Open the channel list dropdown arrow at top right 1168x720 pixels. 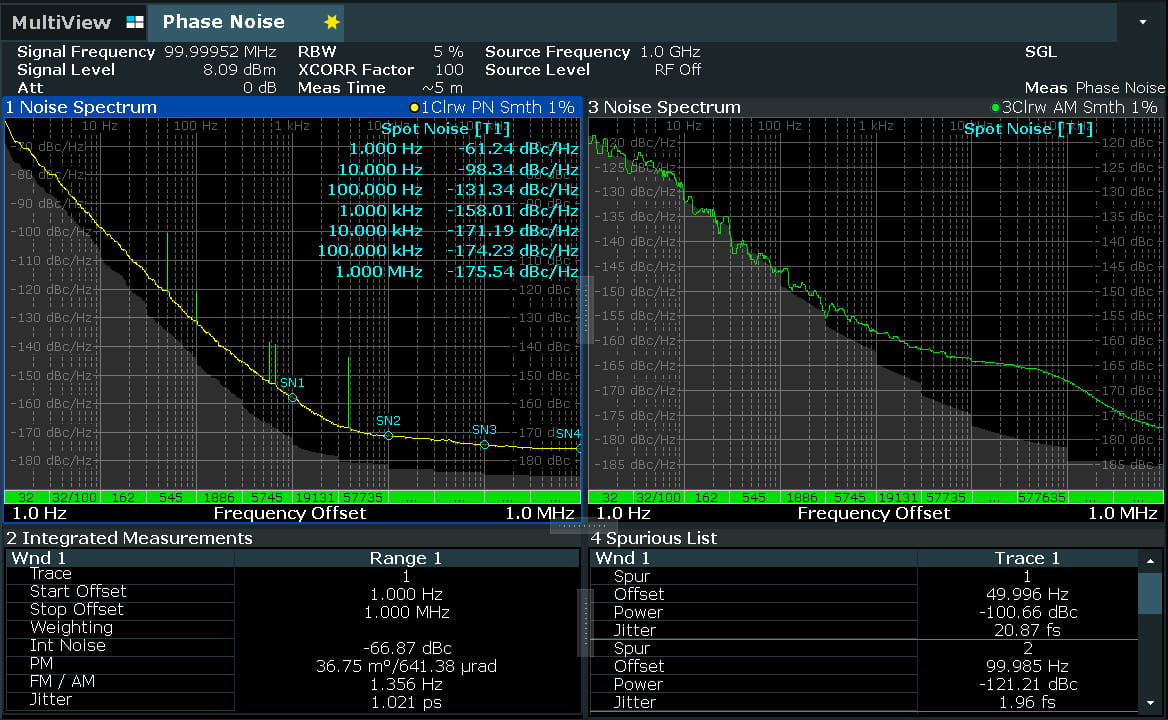pyautogui.click(x=1143, y=21)
